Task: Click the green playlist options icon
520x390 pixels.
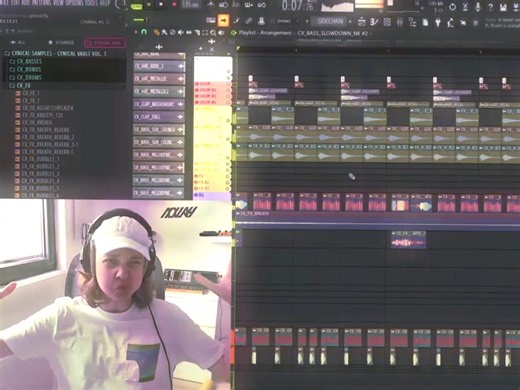Action: pos(233,33)
